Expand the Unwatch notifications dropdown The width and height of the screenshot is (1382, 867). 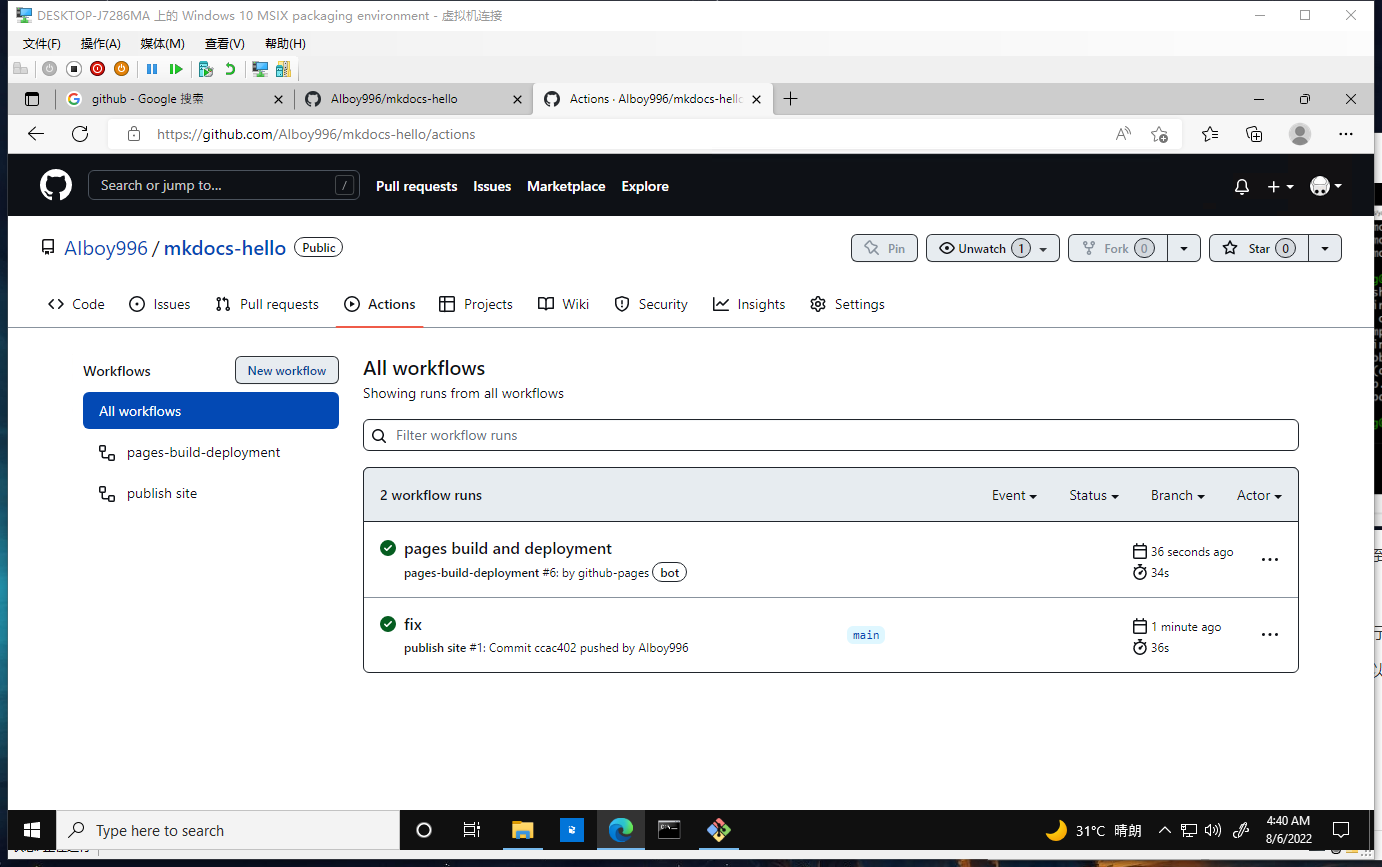[x=1043, y=249]
